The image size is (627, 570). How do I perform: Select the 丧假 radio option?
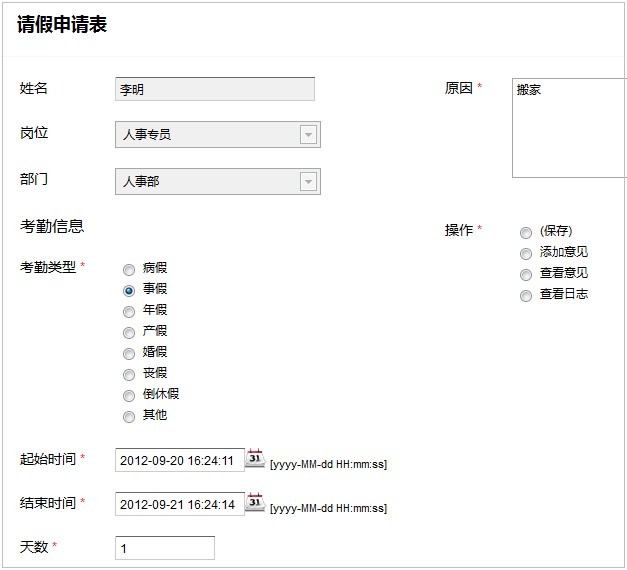coord(129,374)
